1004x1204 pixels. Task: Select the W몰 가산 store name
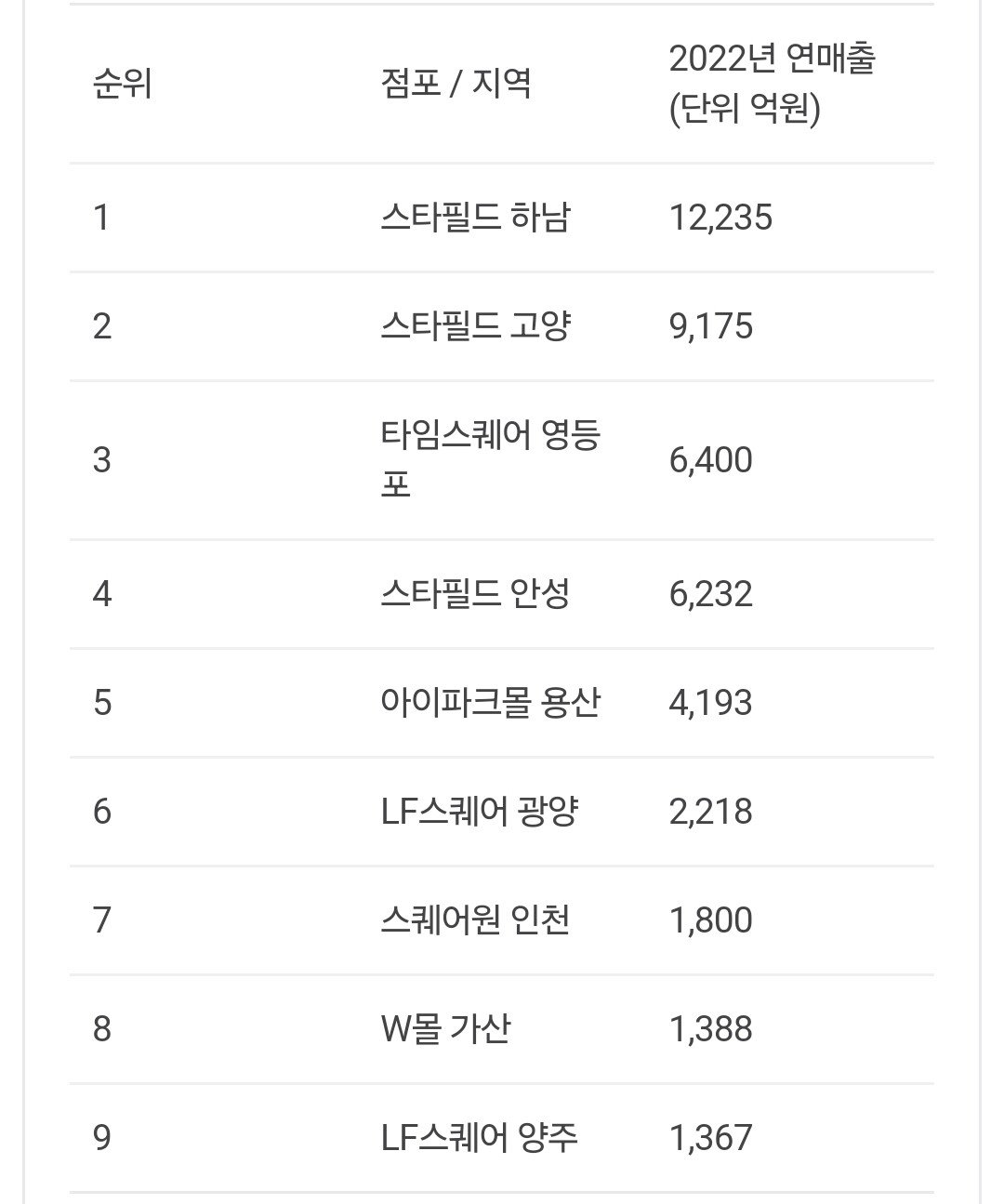pyautogui.click(x=445, y=1028)
